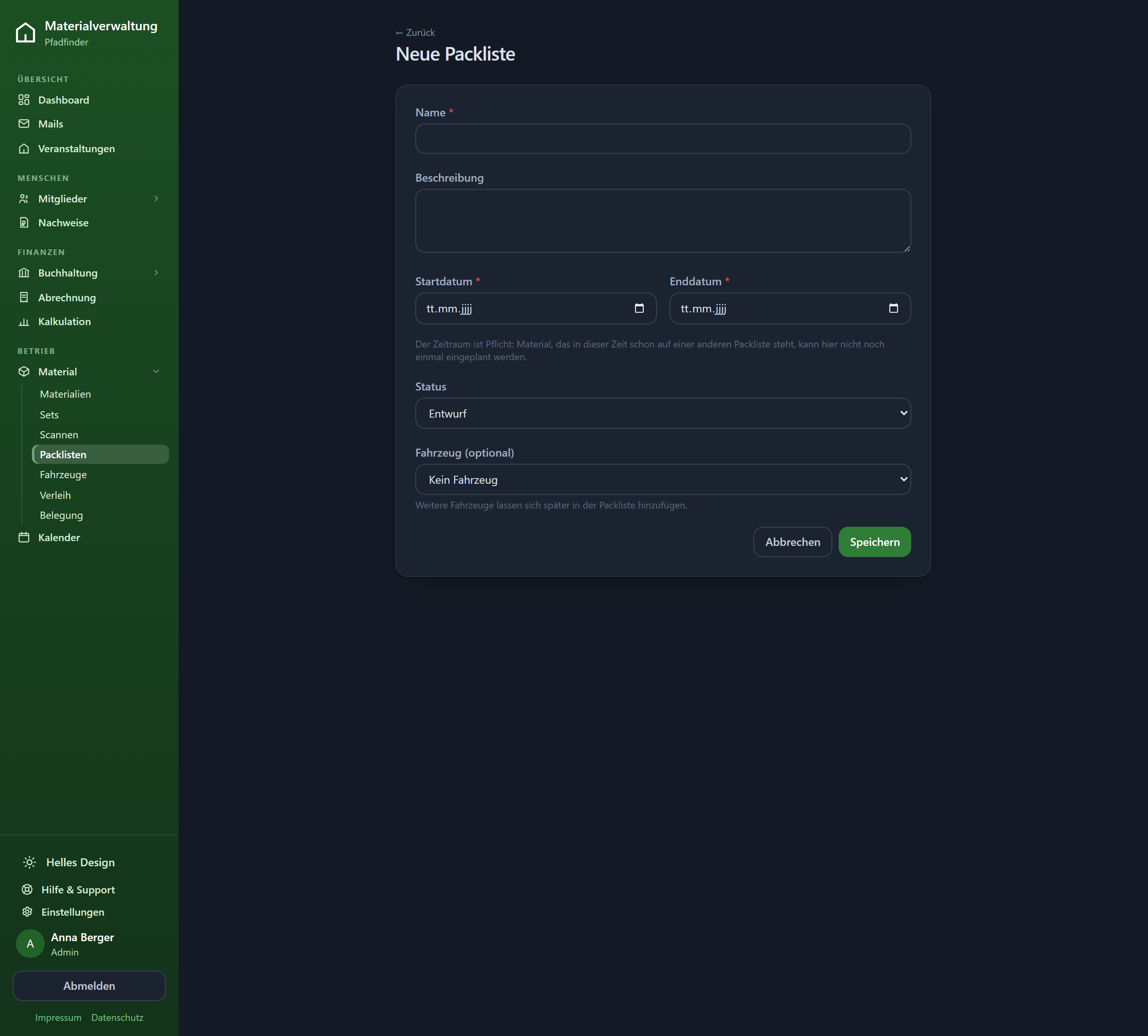Viewport: 1148px width, 1036px height.
Task: Click the Kalender icon in sidebar
Action: pyautogui.click(x=24, y=538)
